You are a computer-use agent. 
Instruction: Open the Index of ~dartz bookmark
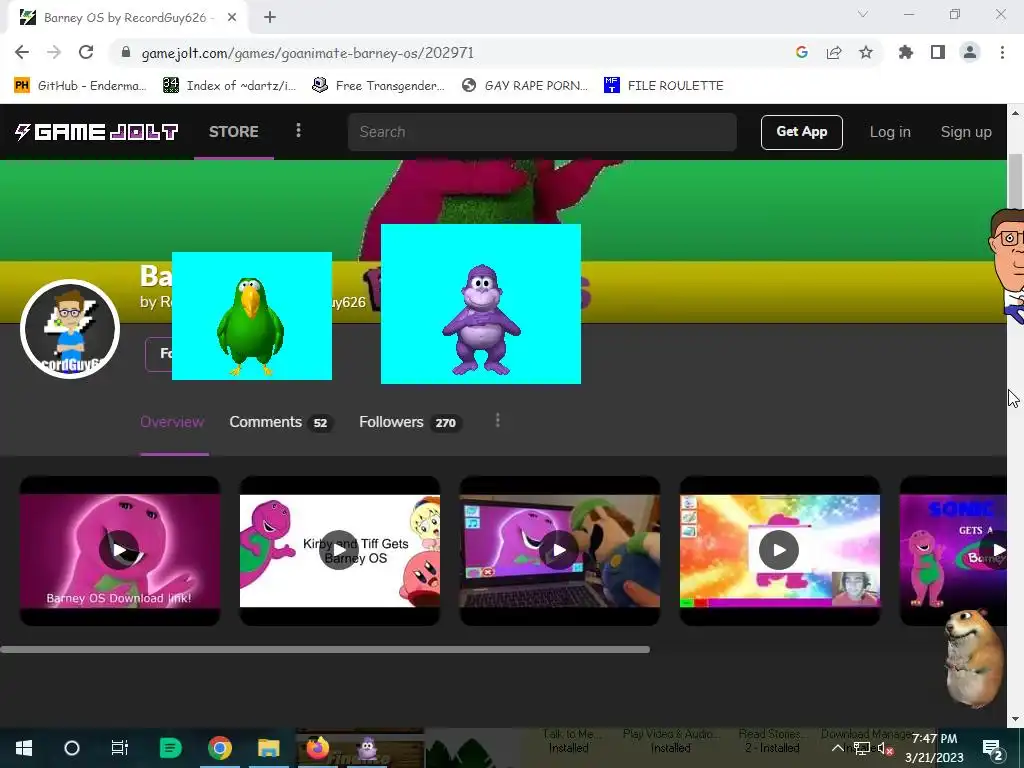229,86
